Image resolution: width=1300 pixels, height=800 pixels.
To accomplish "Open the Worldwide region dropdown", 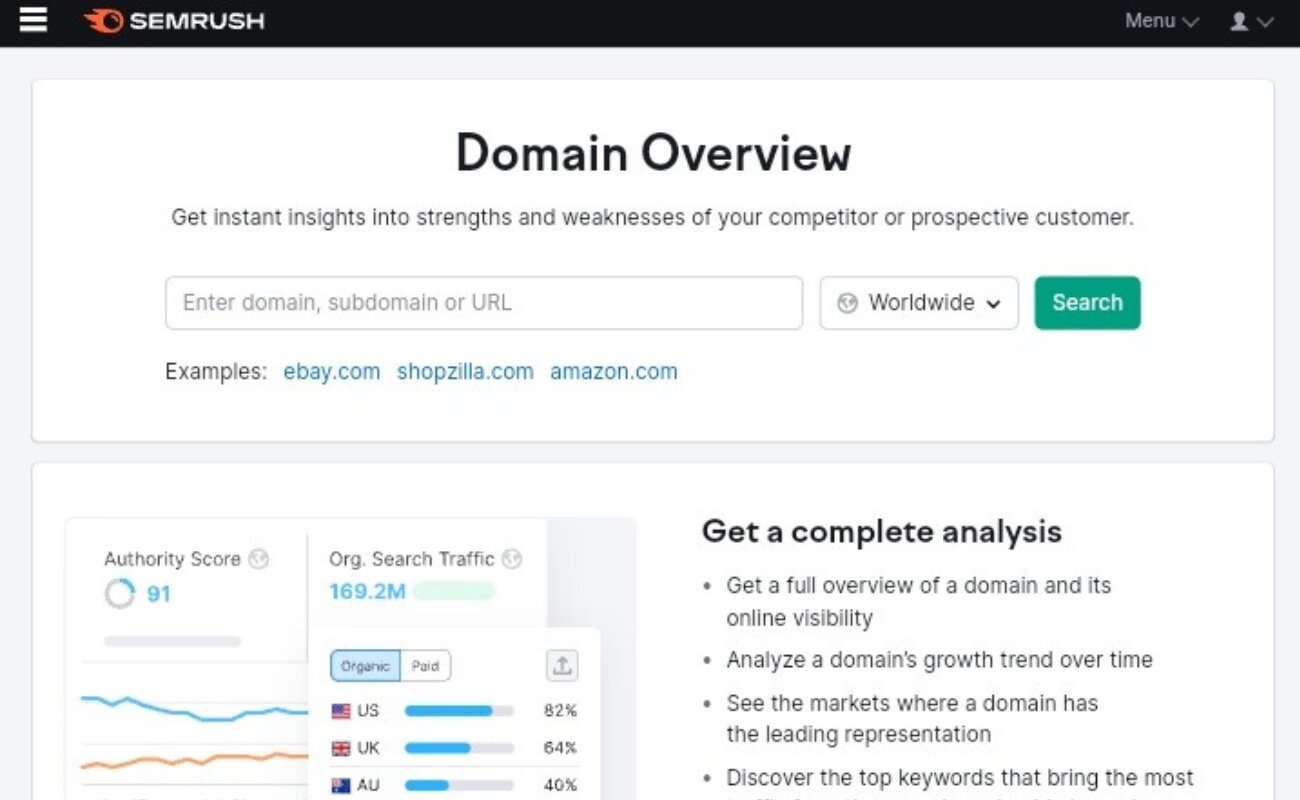I will 919,303.
